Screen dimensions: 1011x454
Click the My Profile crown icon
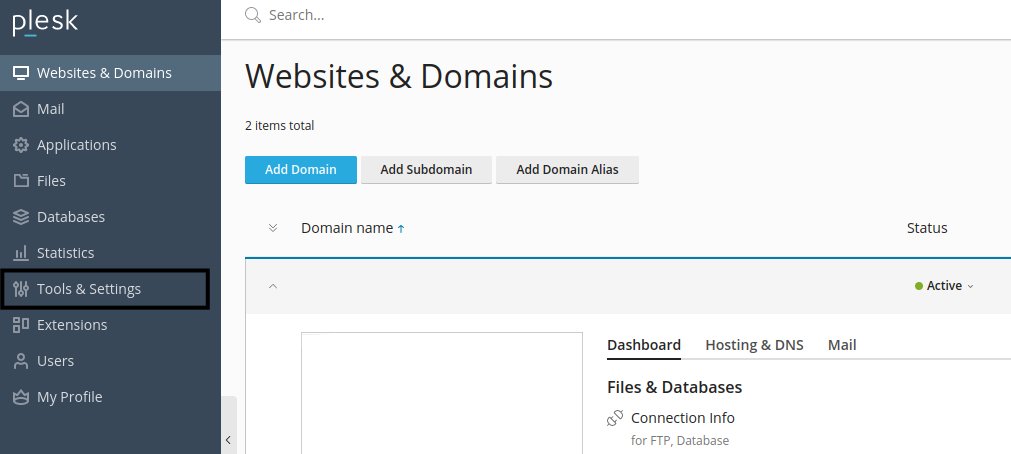click(x=21, y=397)
